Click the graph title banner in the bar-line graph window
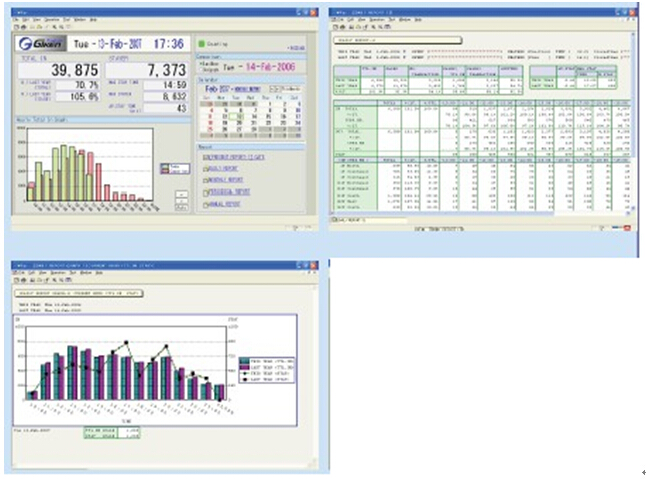646x479 pixels. click(79, 293)
